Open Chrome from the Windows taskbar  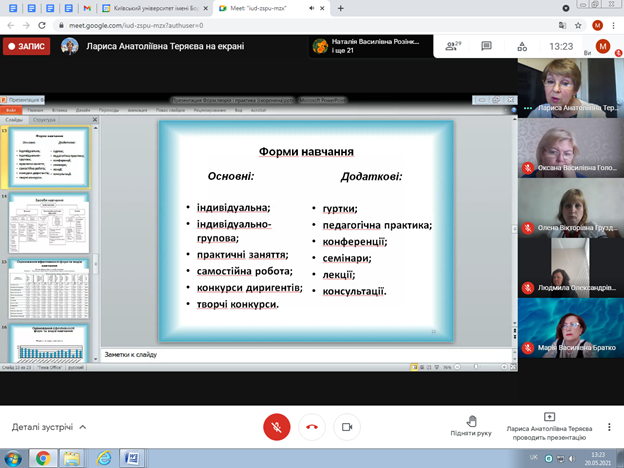pos(42,458)
